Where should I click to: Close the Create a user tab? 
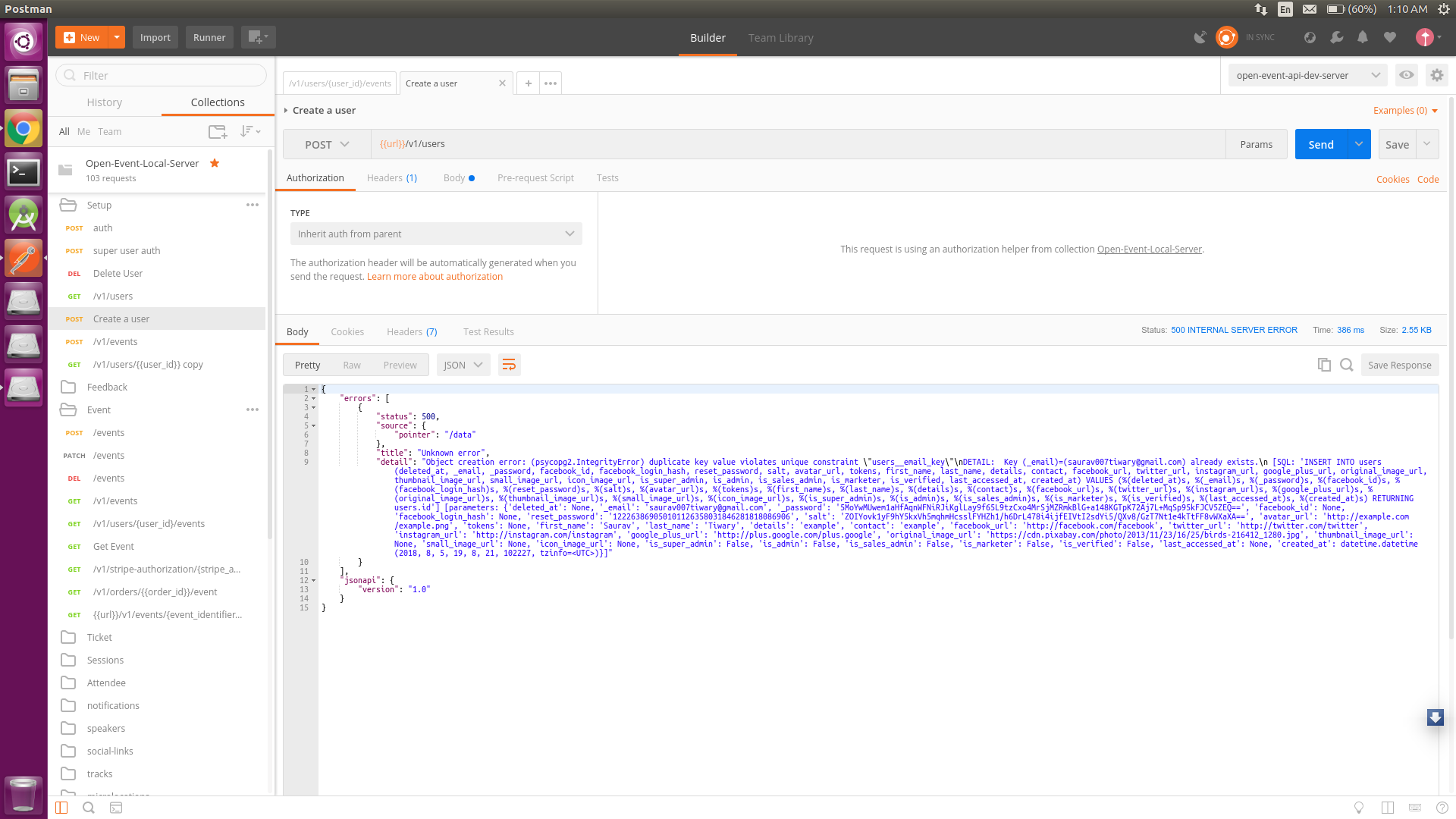[x=502, y=83]
